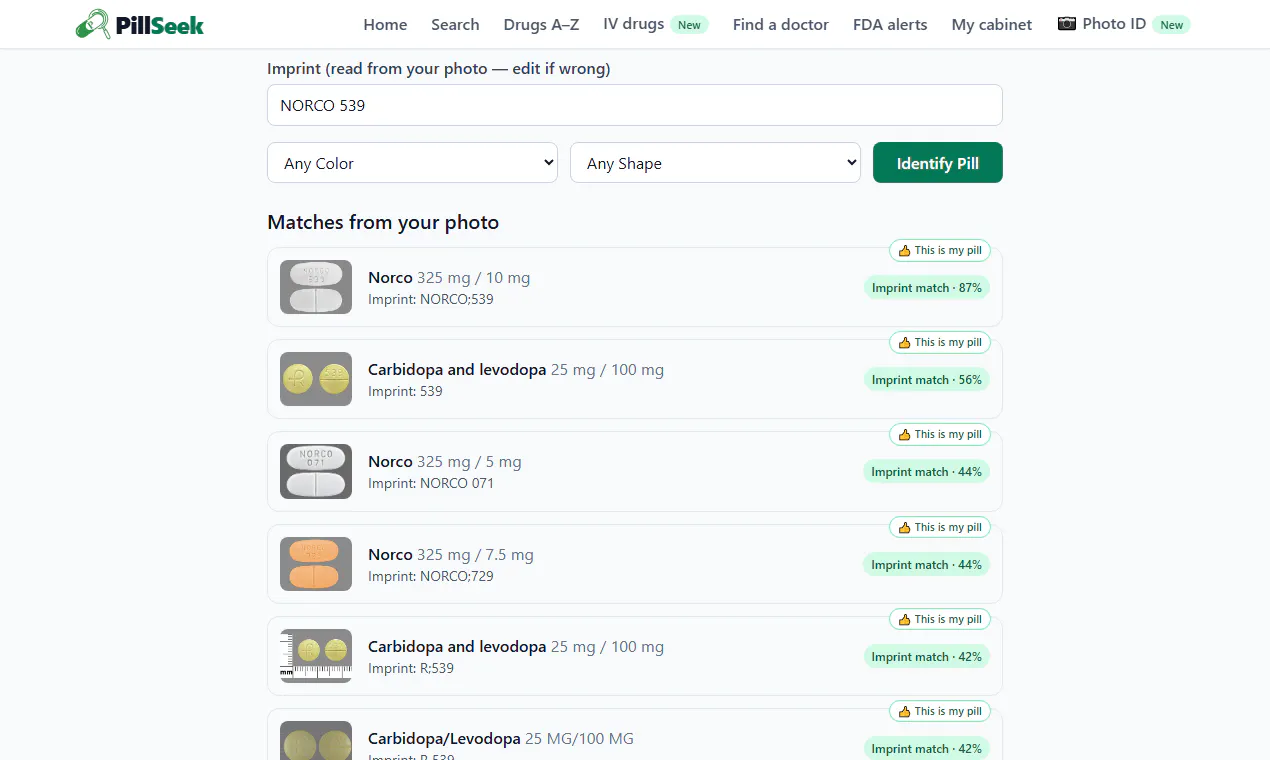This screenshot has width=1270, height=760.
Task: Open Norco 325 mg / 10 mg pill image
Action: 316,287
